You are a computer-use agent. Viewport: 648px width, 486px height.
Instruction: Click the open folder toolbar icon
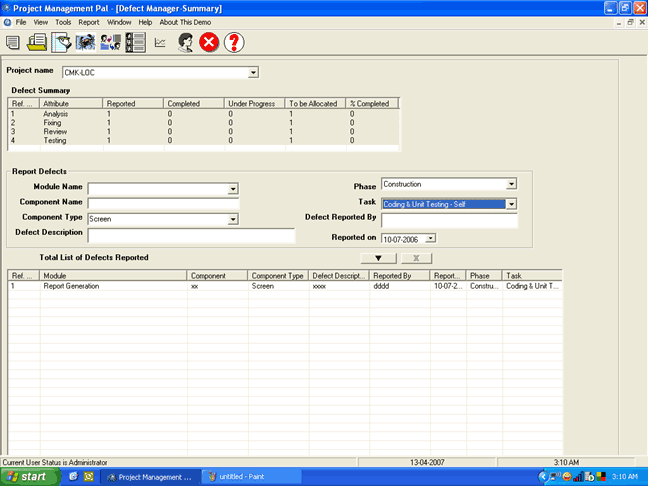(x=37, y=42)
